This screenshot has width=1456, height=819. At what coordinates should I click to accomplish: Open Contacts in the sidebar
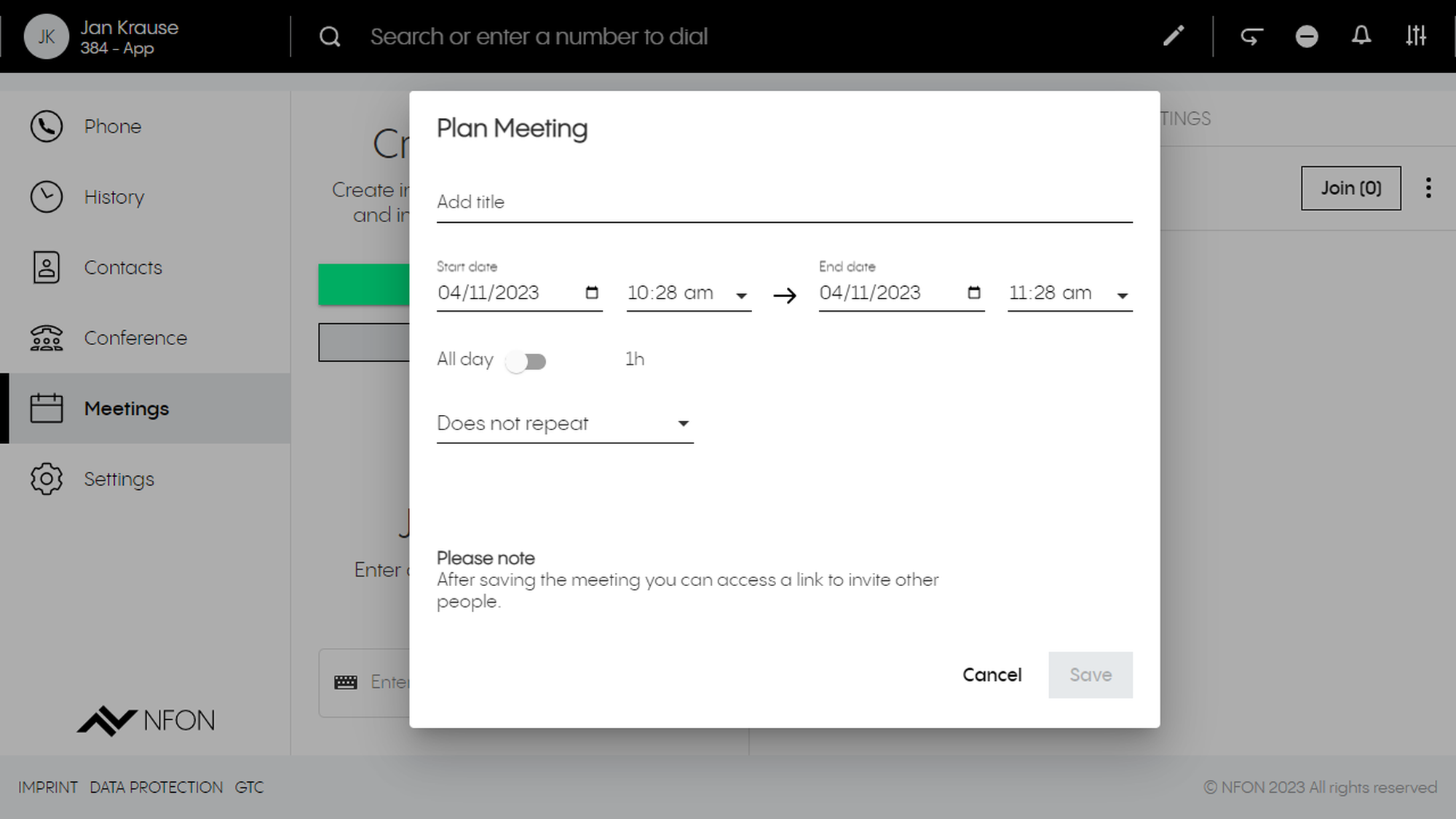point(122,267)
